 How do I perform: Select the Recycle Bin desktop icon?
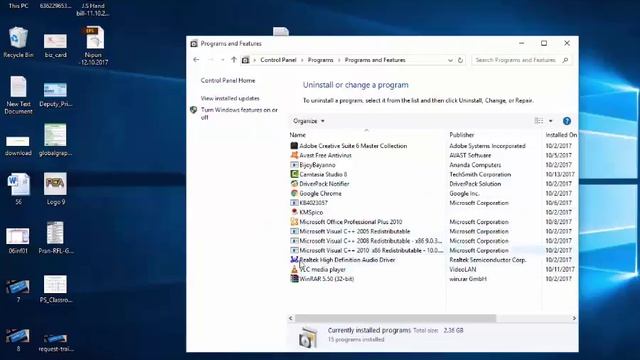tap(18, 42)
